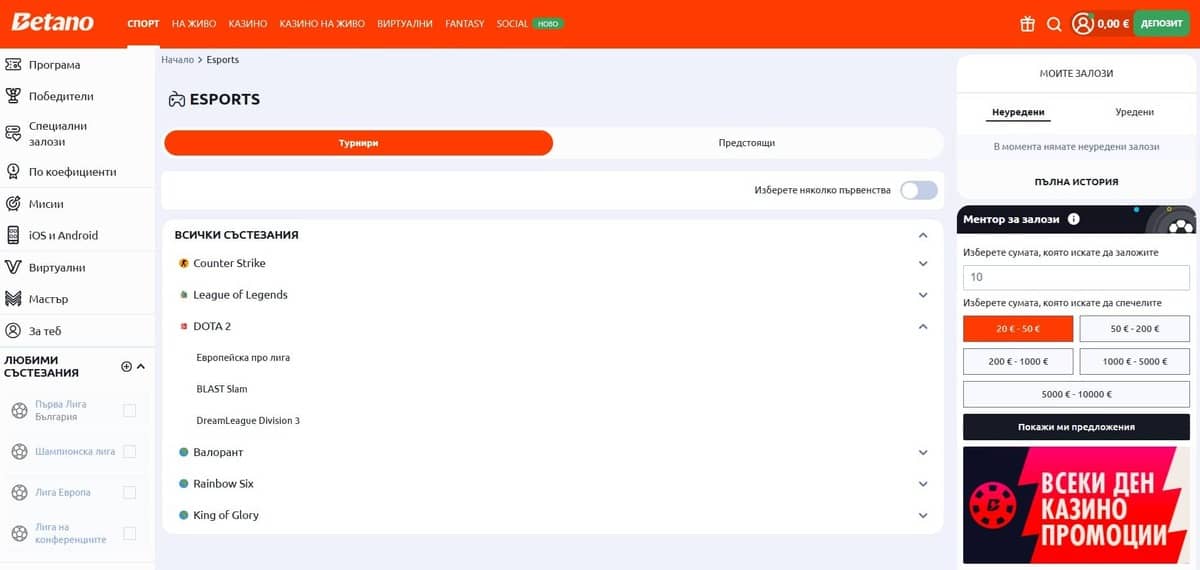
Task: Click the Виртуални V icon
Action: tap(13, 267)
